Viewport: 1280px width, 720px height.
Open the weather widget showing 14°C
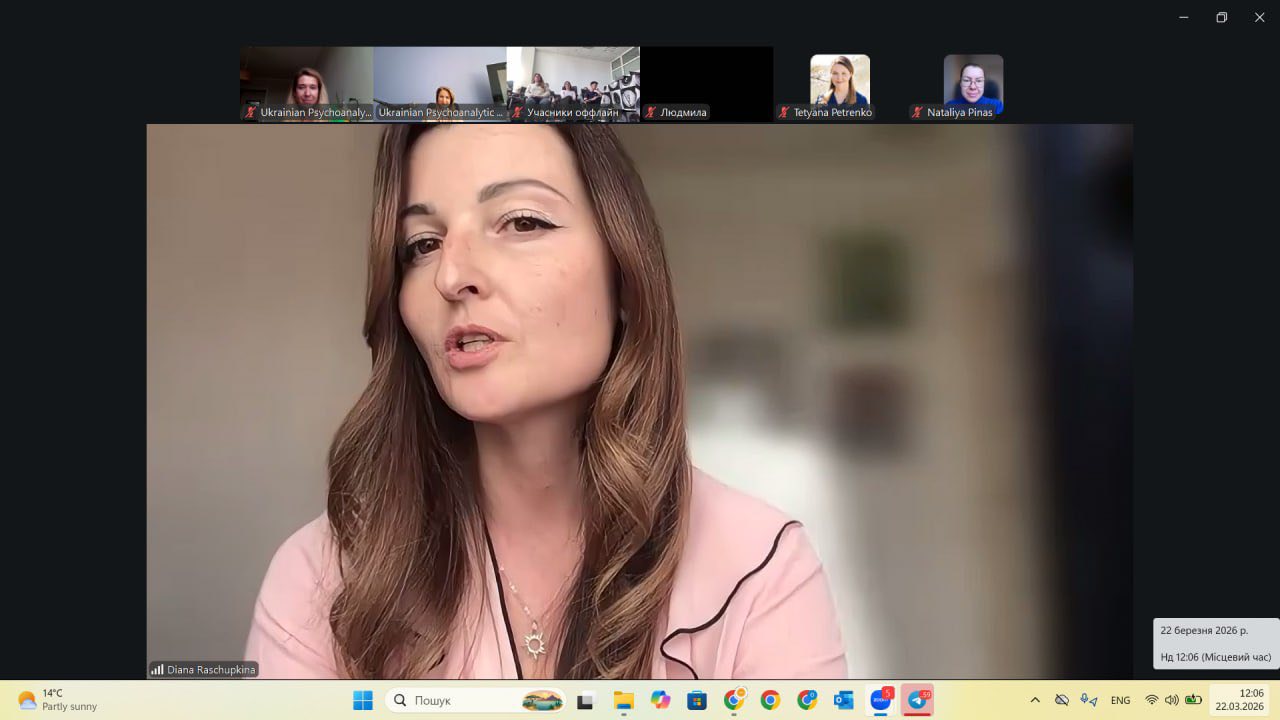[x=58, y=700]
